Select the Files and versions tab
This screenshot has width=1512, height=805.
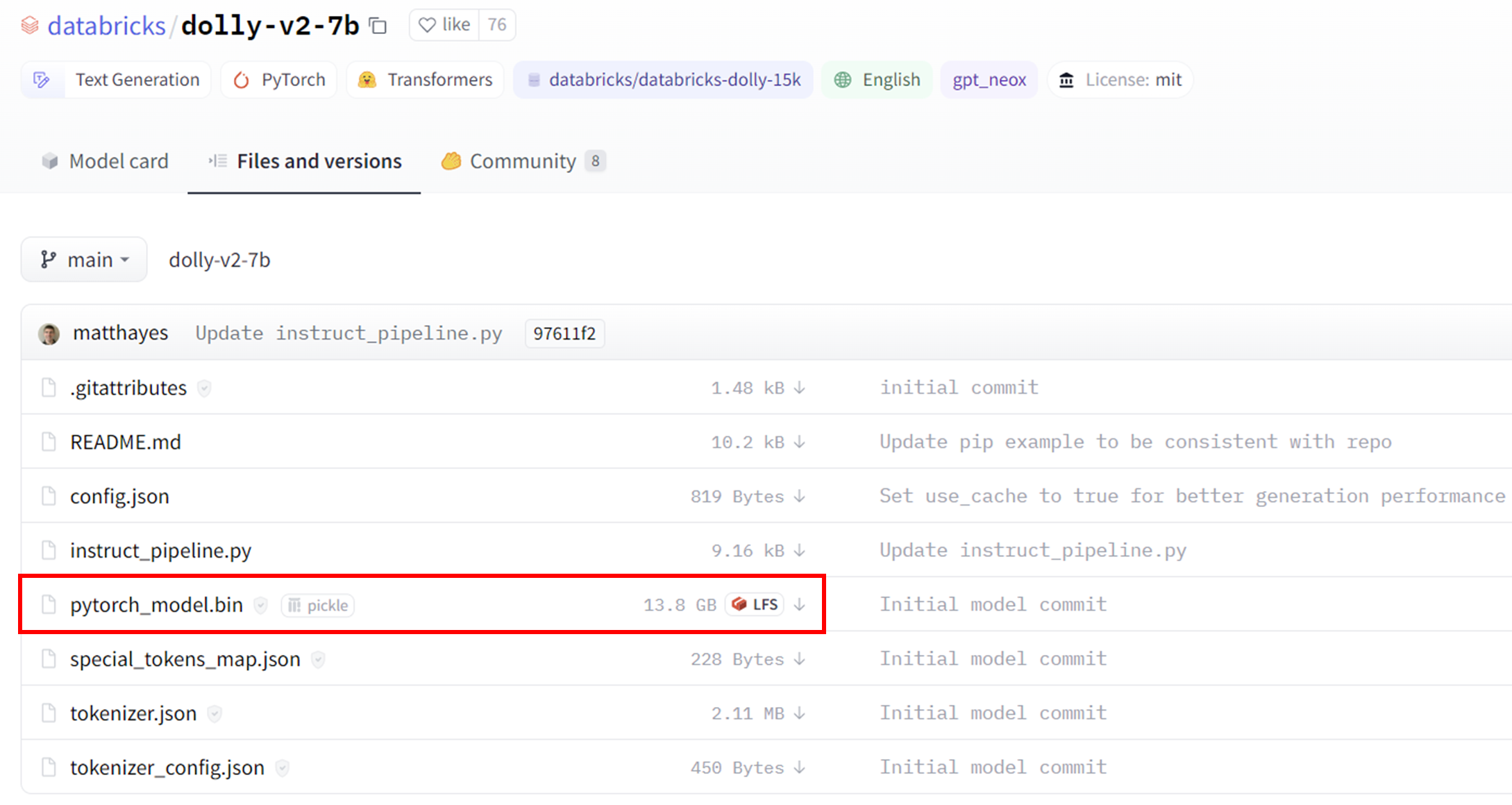tap(305, 161)
